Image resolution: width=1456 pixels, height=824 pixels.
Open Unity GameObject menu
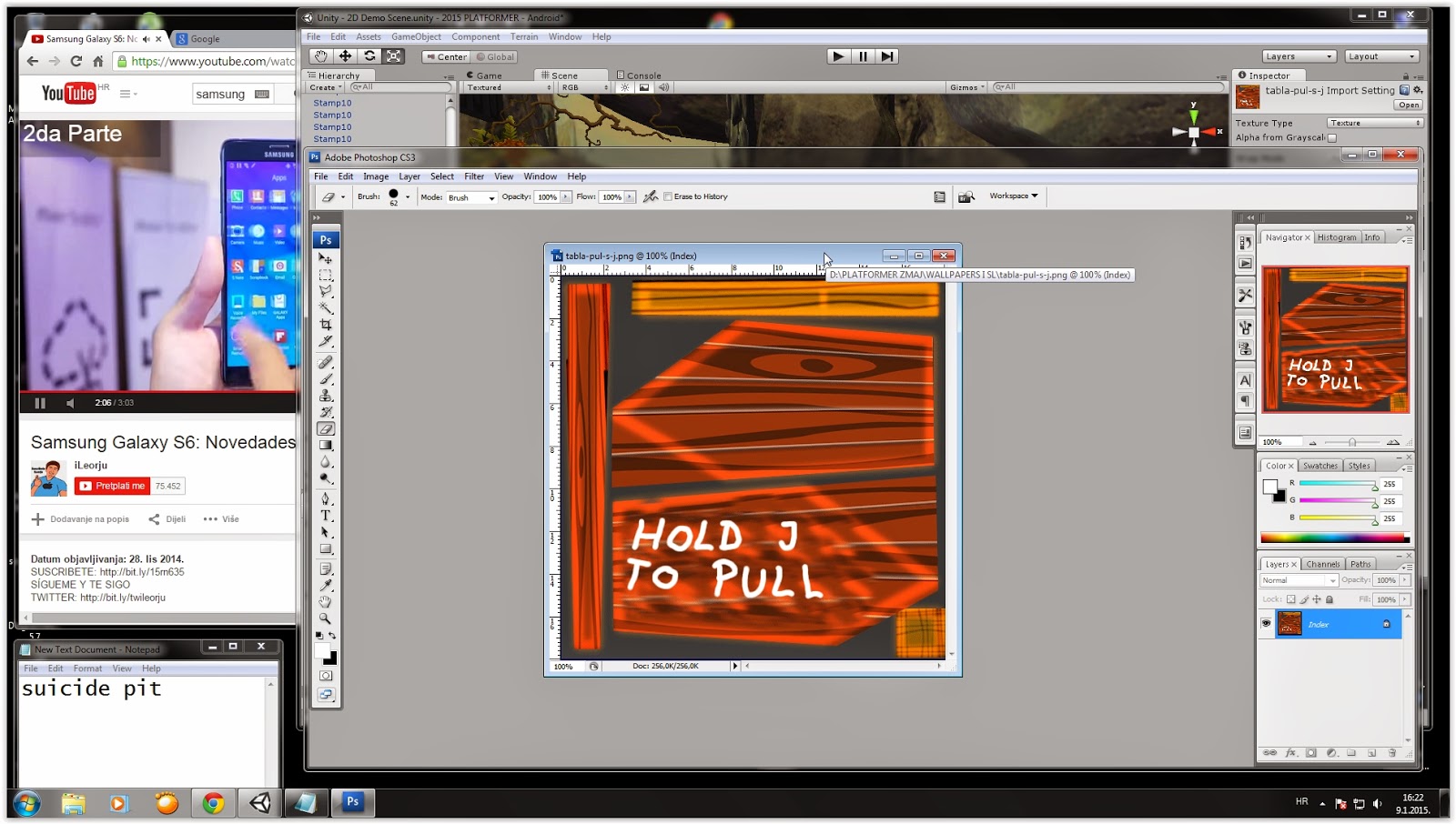pyautogui.click(x=416, y=36)
